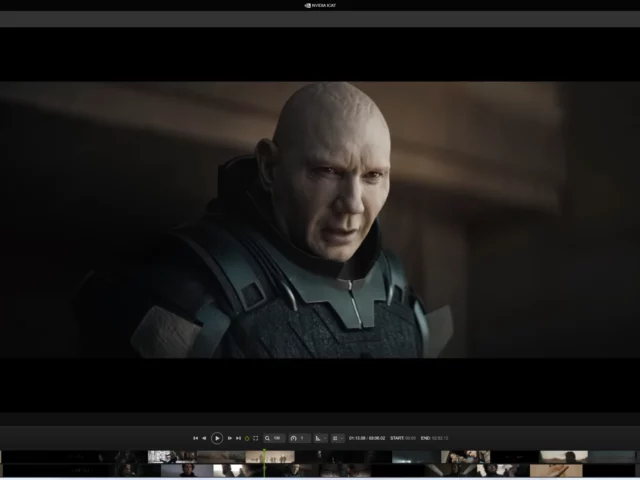Viewport: 640px width, 480px height.
Task: Click the END time field
Action: (x=435, y=438)
